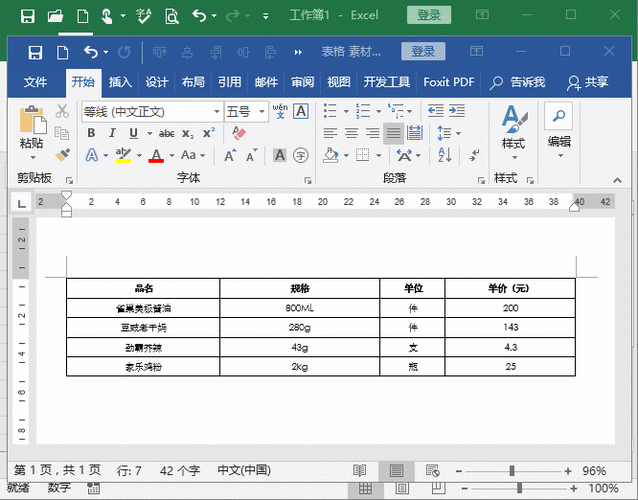
Task: Click Word's New Document icon in quick access toolbar
Action: pyautogui.click(x=63, y=52)
